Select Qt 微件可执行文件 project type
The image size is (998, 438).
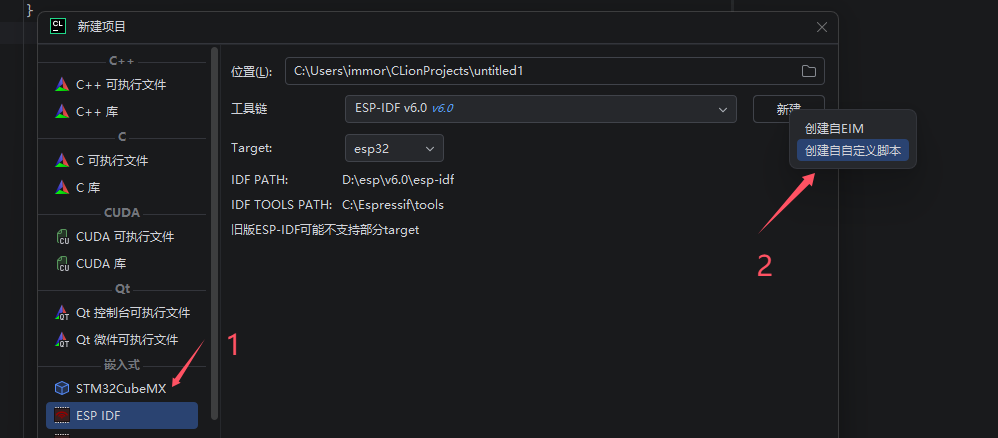(x=122, y=339)
